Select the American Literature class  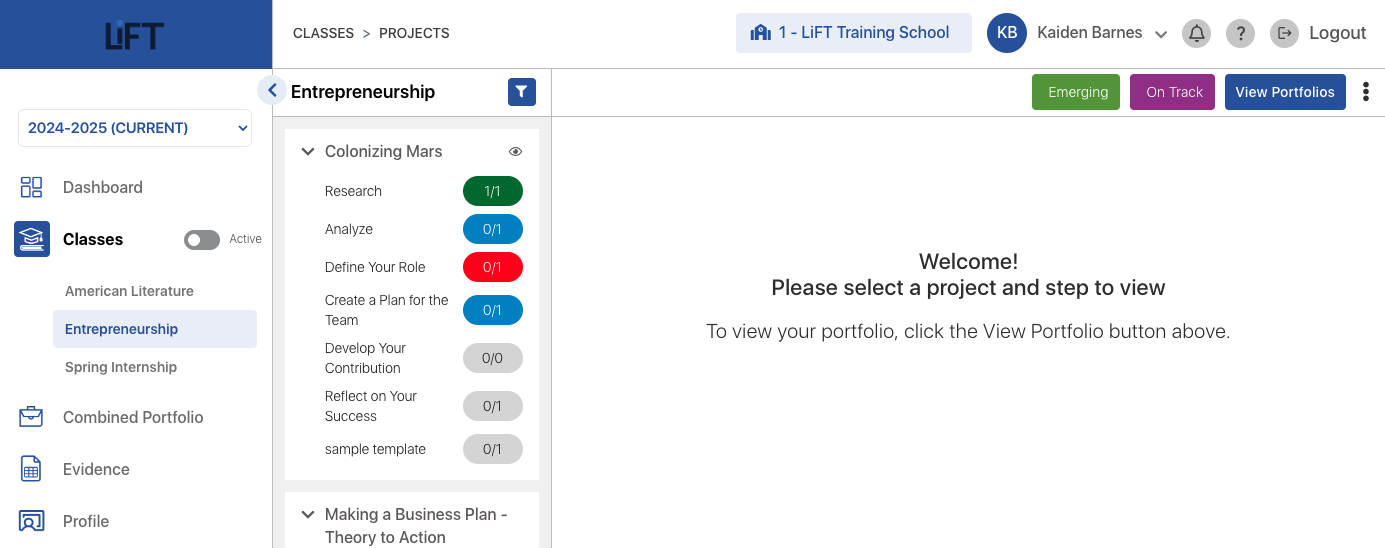129,291
